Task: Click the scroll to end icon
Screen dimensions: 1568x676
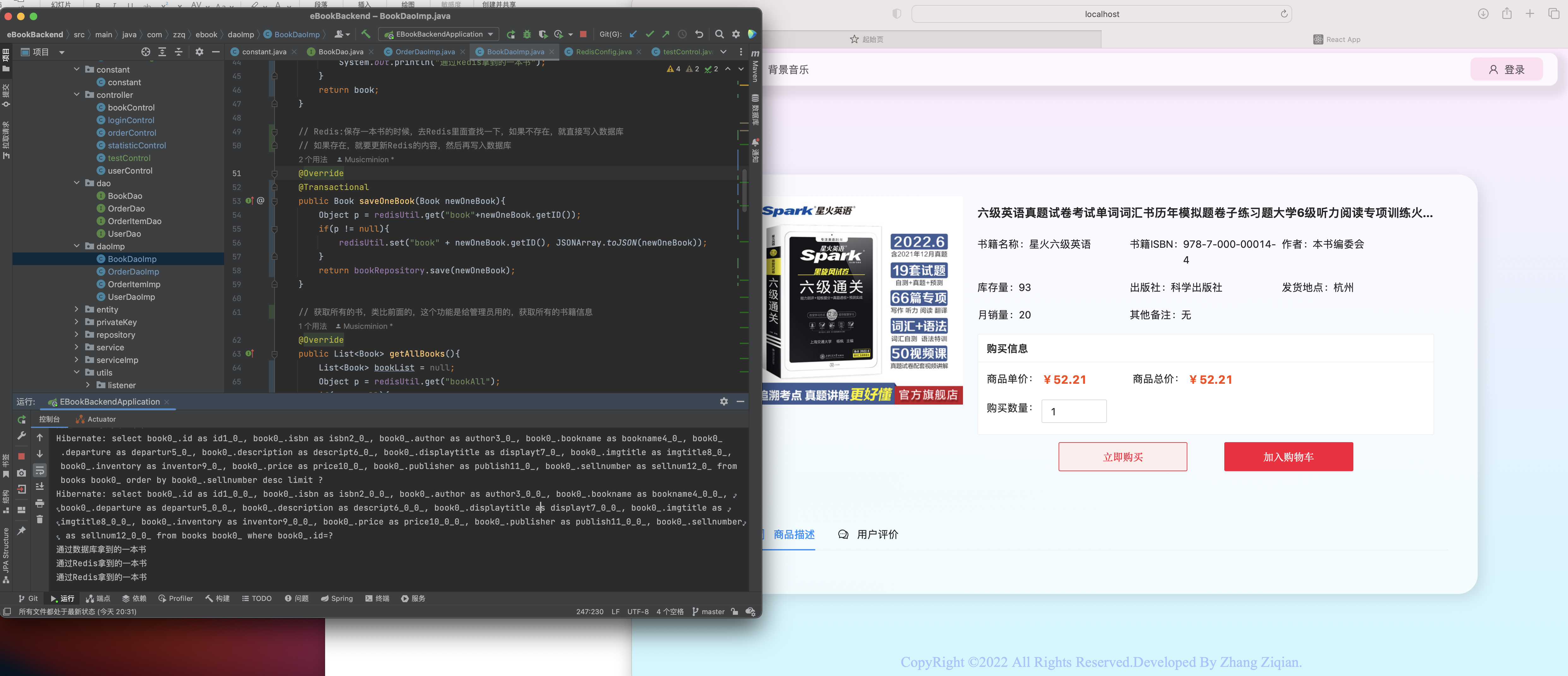Action: coord(39,486)
